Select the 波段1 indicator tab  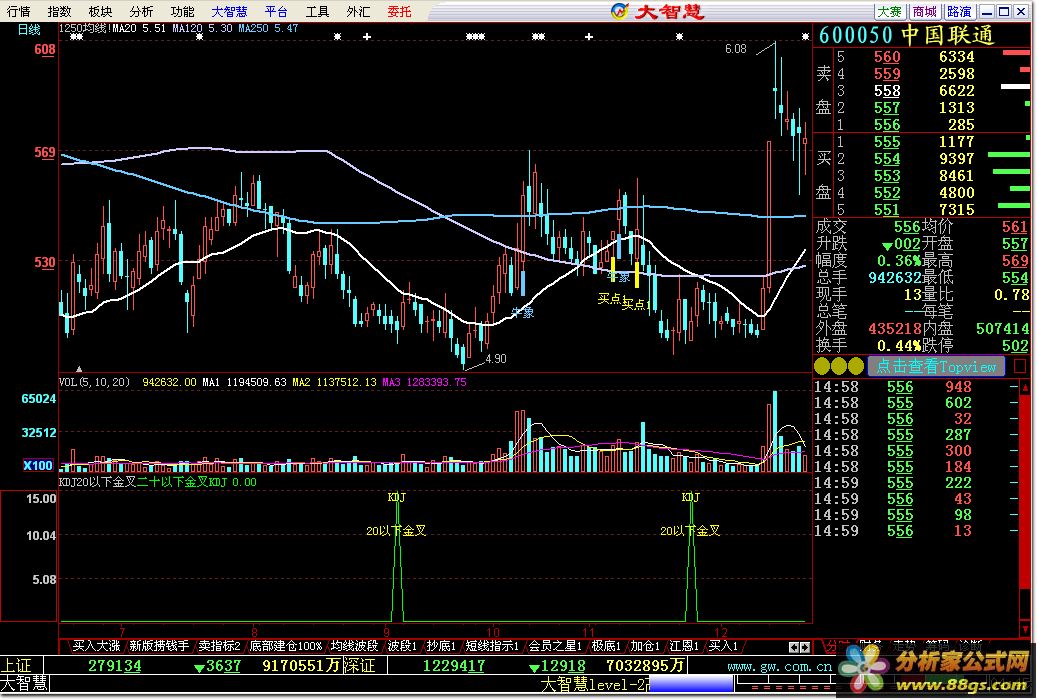click(x=402, y=646)
